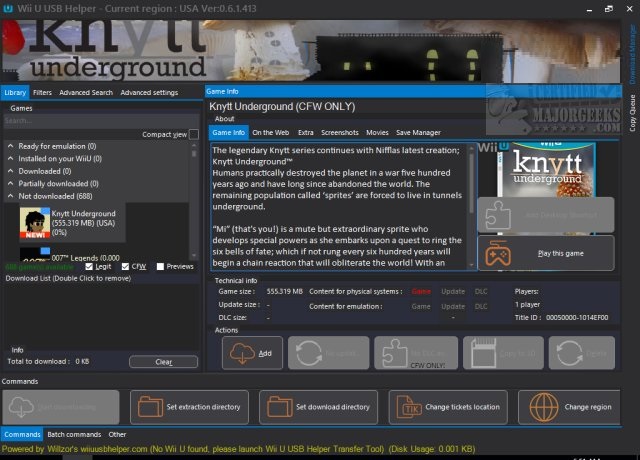640x460 pixels.
Task: Click the Add cloud download icon
Action: pyautogui.click(x=242, y=353)
